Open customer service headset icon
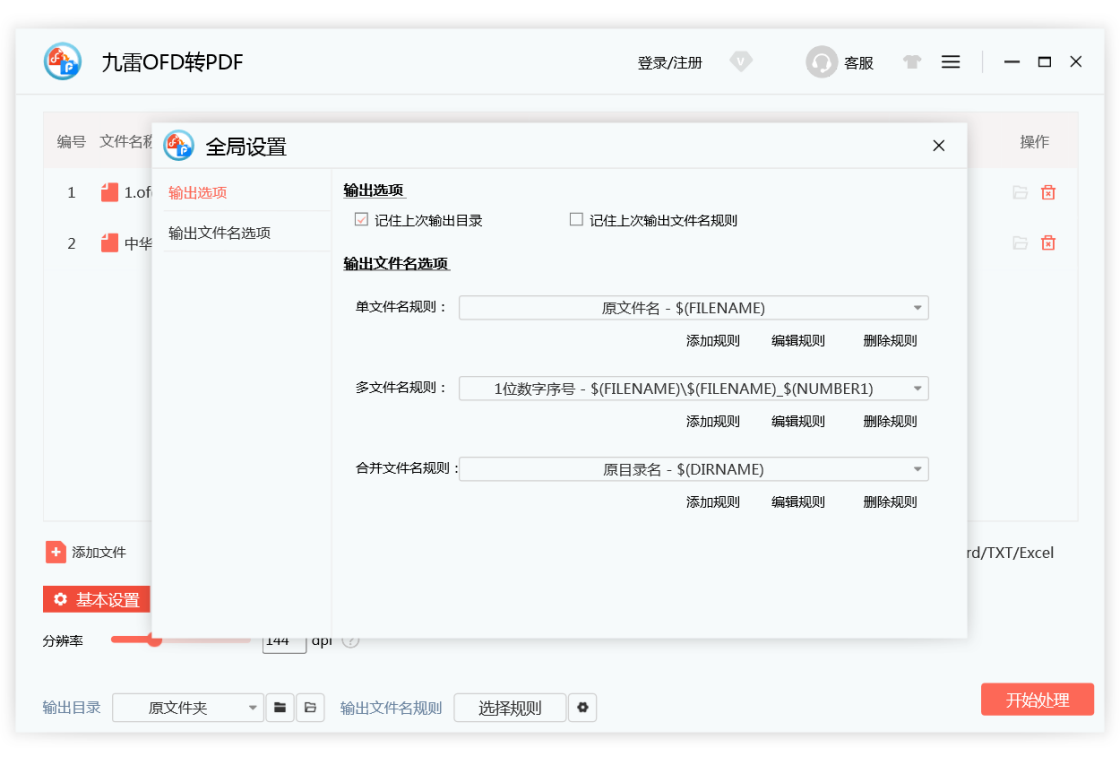This screenshot has height=760, width=1120. [x=821, y=62]
